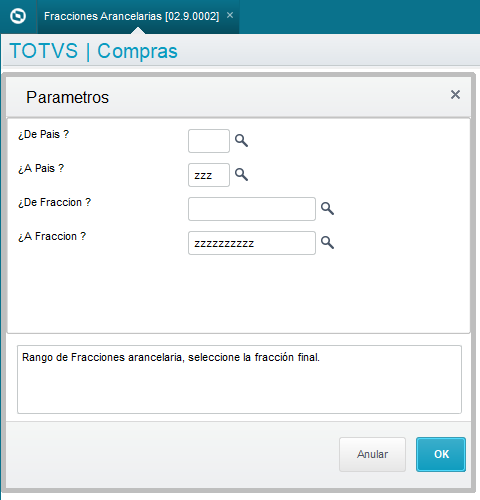Click the TOTVS logo icon
480x500 pixels.
tap(18, 16)
